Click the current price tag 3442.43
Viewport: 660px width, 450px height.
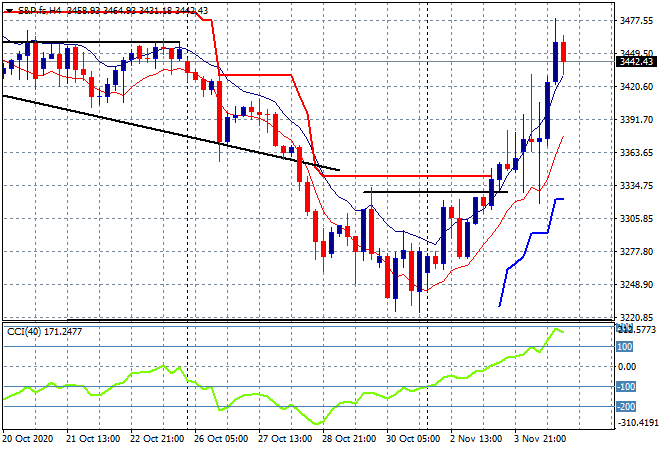(x=636, y=61)
